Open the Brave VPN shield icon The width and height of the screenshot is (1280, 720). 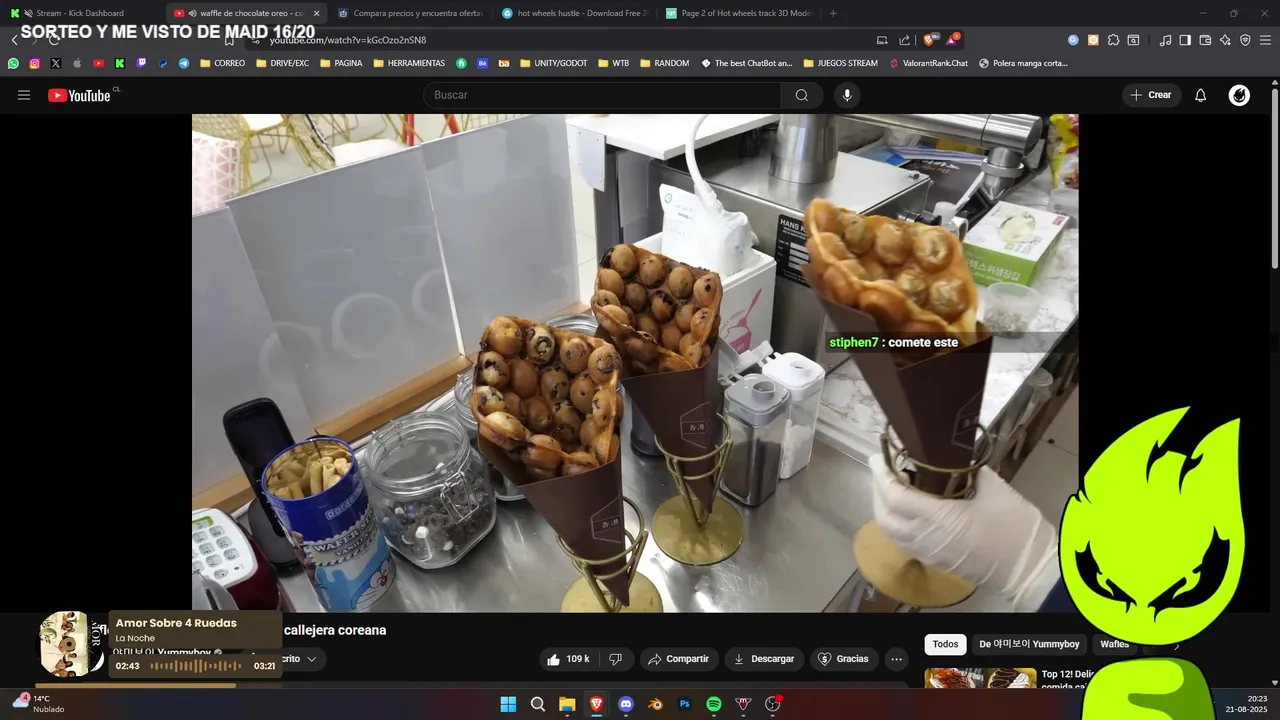(x=1245, y=40)
